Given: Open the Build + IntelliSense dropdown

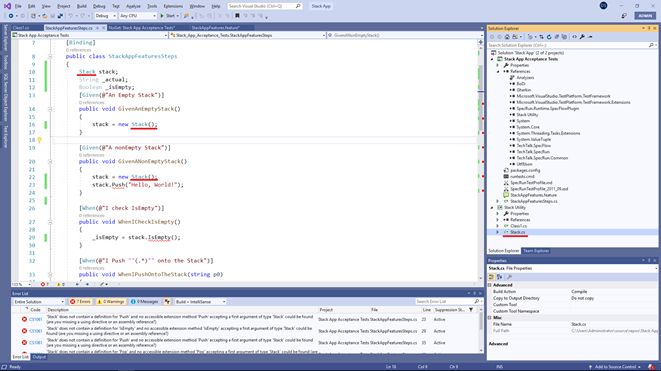Looking at the screenshot, I should (x=200, y=301).
